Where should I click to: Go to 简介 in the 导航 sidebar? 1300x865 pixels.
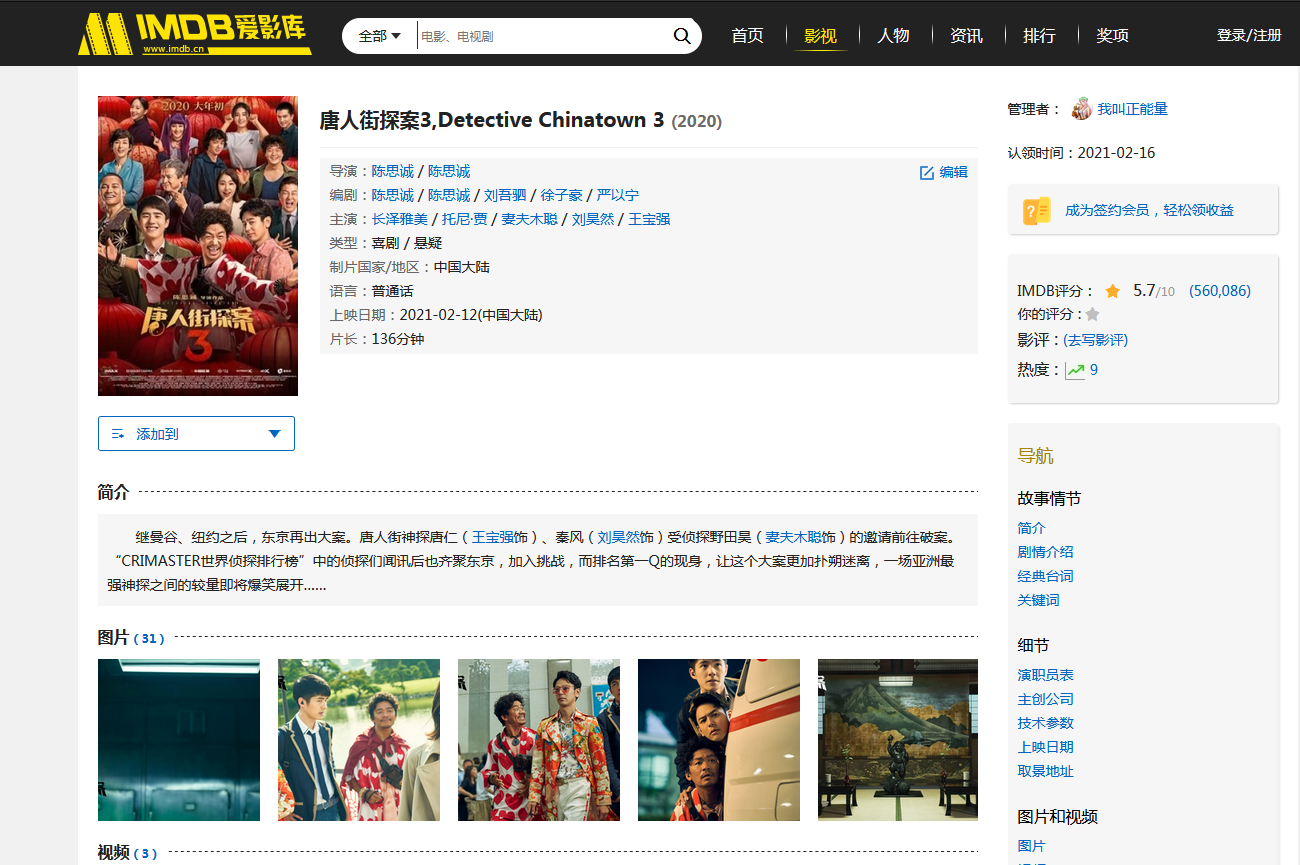click(1031, 528)
